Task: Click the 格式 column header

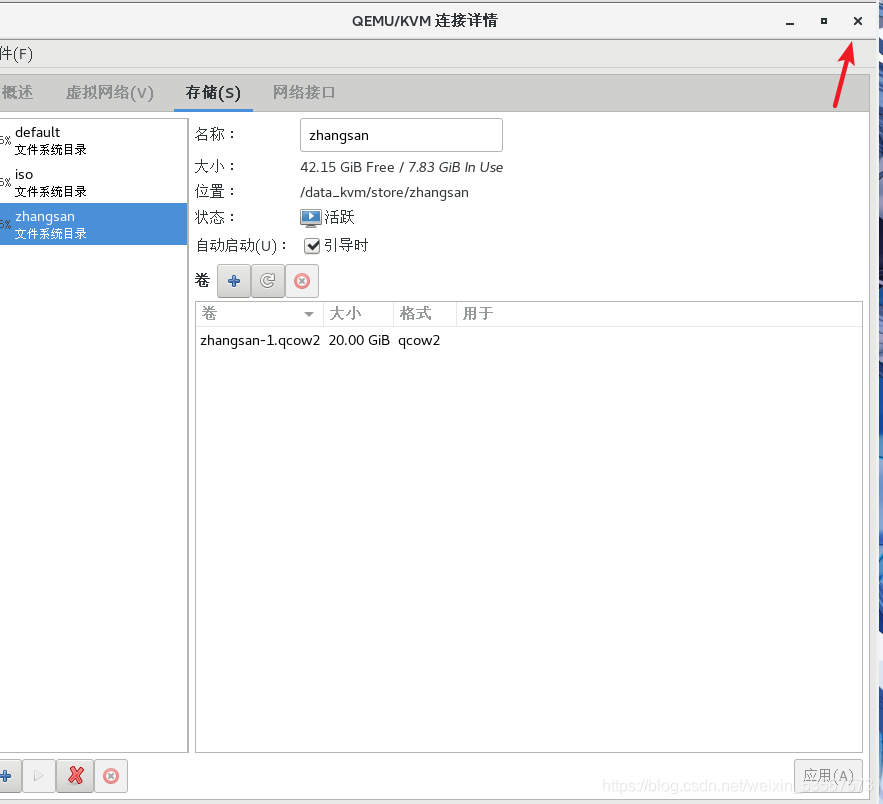Action: [425, 314]
